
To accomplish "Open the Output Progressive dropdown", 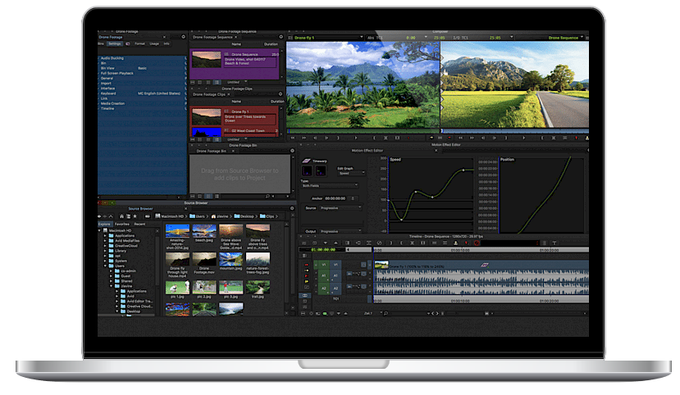I will click(340, 232).
